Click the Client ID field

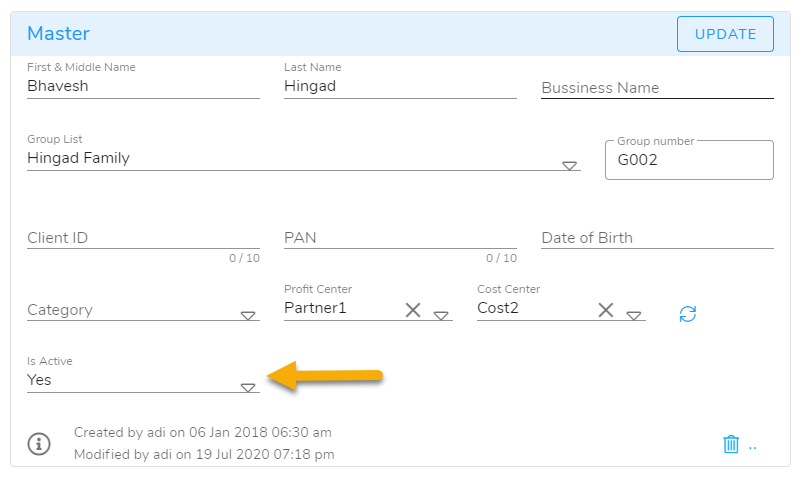tap(142, 238)
